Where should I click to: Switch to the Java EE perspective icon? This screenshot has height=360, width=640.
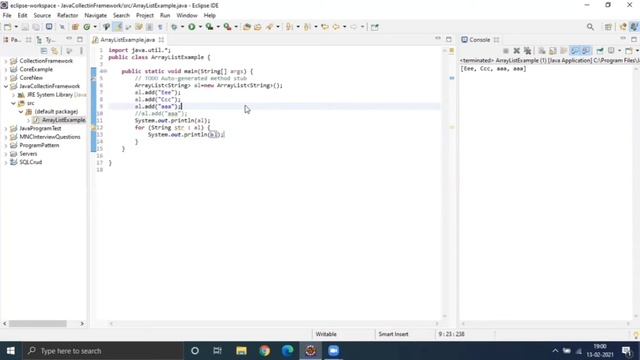[623, 27]
